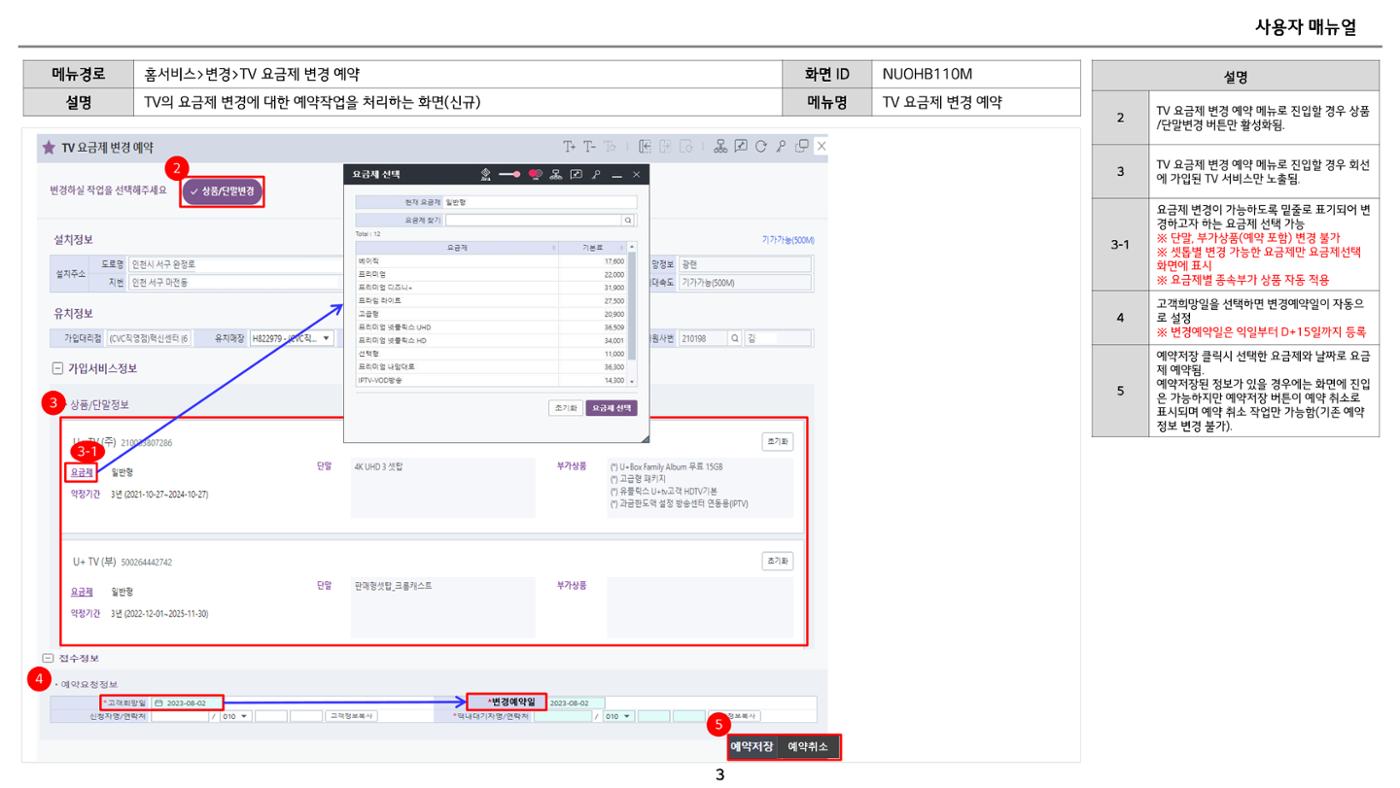
Task: Refresh the TV 요금제 변경 예약 screen
Action: click(761, 146)
